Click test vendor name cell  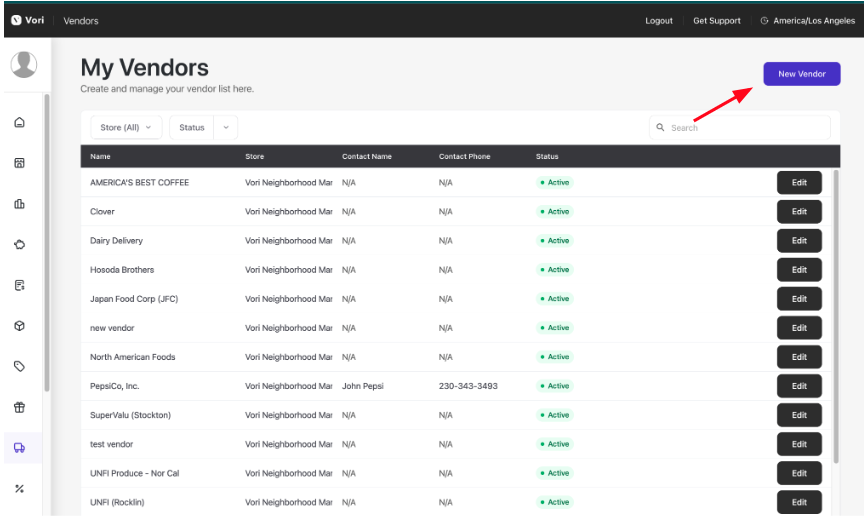[112, 444]
